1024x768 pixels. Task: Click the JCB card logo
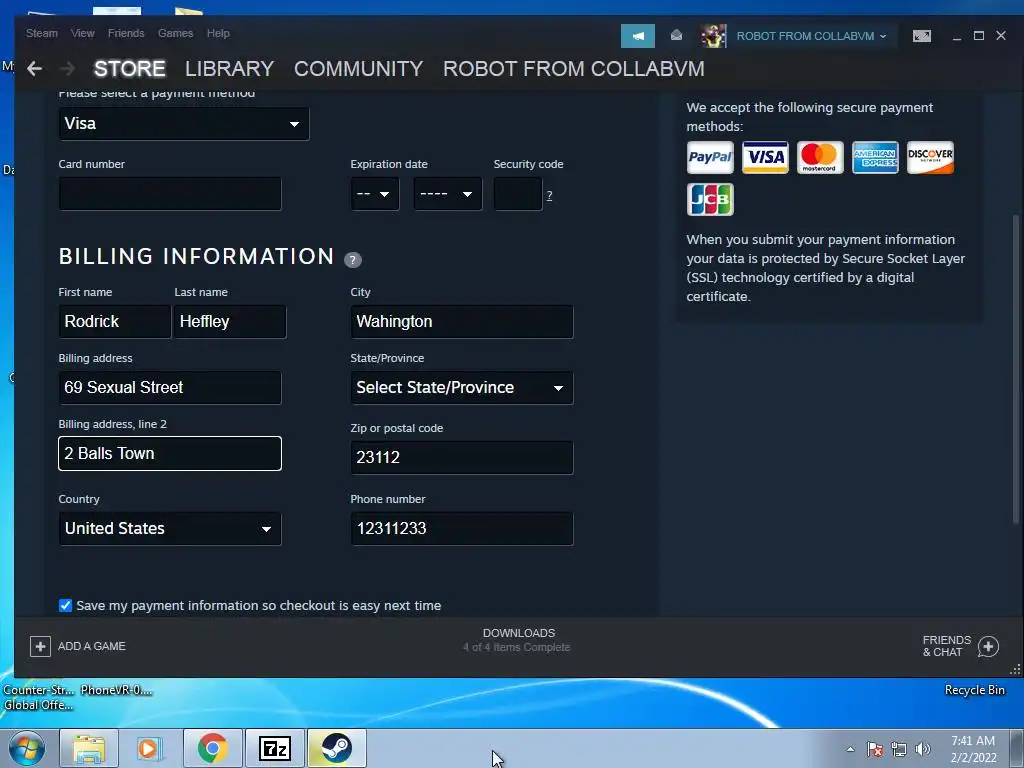click(710, 199)
